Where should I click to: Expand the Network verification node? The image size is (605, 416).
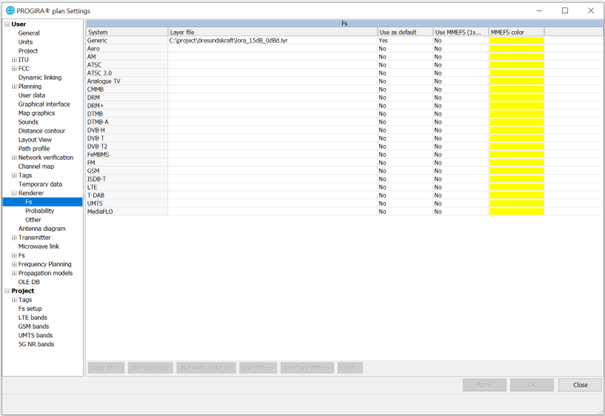(14, 157)
